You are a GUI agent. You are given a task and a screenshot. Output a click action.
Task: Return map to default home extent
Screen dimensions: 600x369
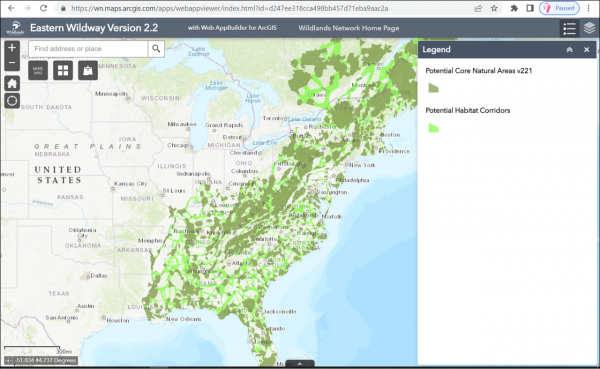(x=12, y=83)
